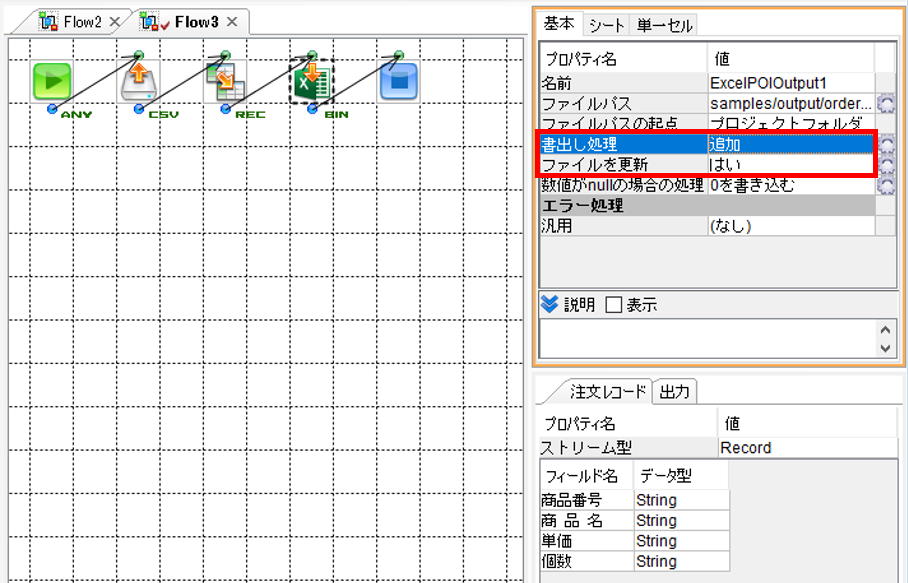908x583 pixels.
Task: Open the 基本 properties tab
Action: [x=559, y=24]
